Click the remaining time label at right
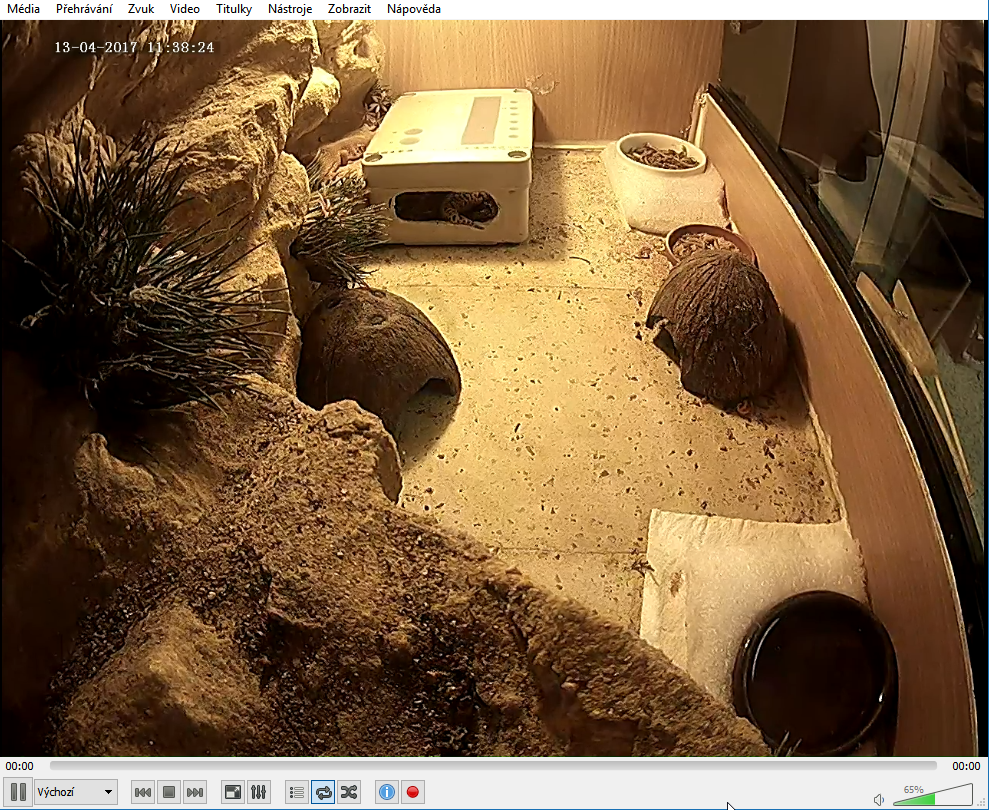989x810 pixels. 966,766
